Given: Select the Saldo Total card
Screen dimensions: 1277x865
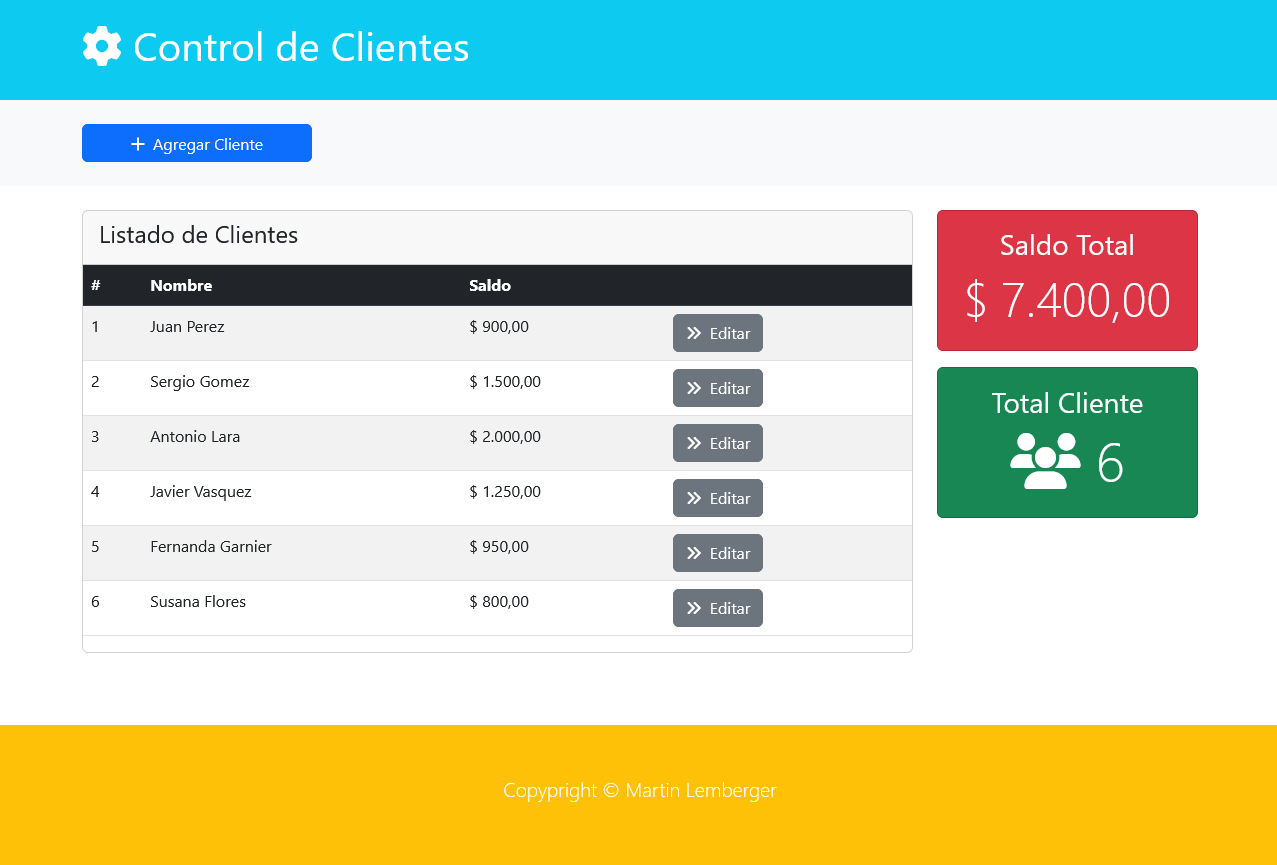Looking at the screenshot, I should (x=1066, y=280).
